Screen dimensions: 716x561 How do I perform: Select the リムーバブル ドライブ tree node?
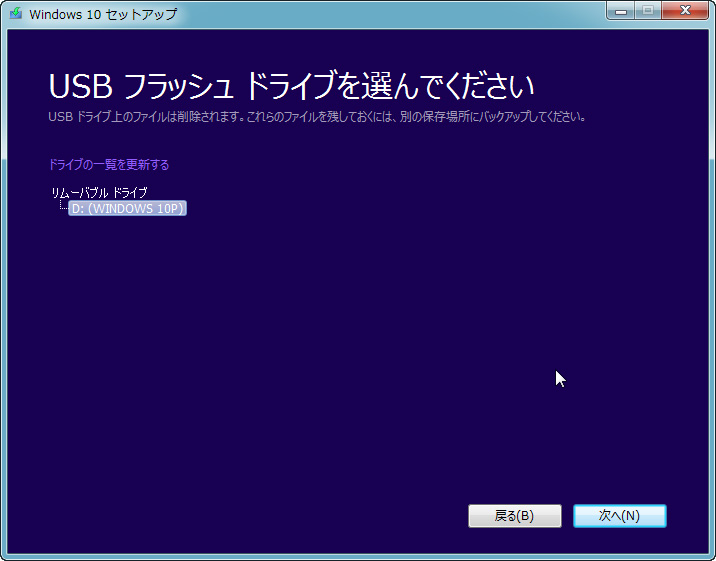[99, 193]
